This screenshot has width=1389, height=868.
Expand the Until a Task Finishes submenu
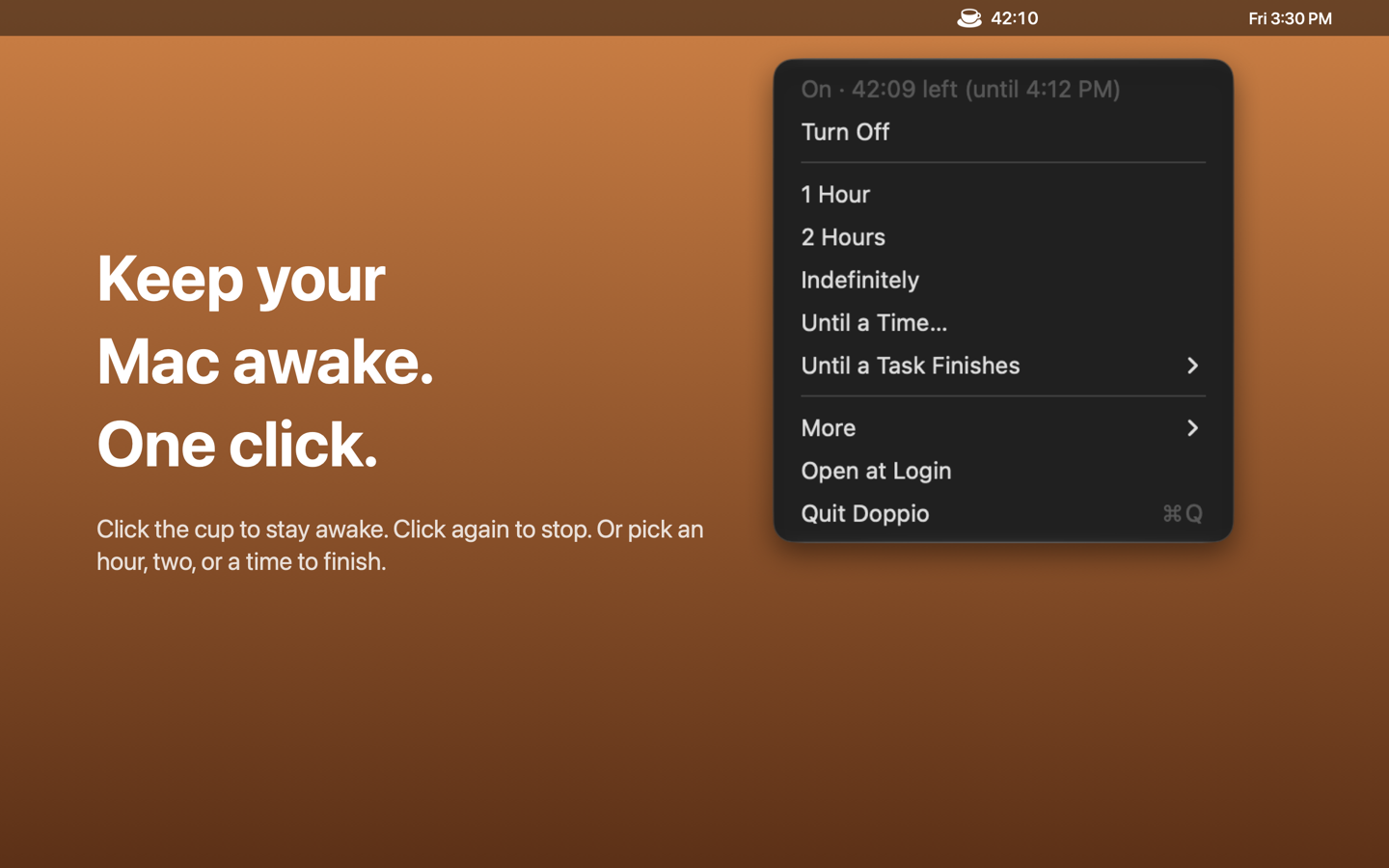click(x=1003, y=366)
